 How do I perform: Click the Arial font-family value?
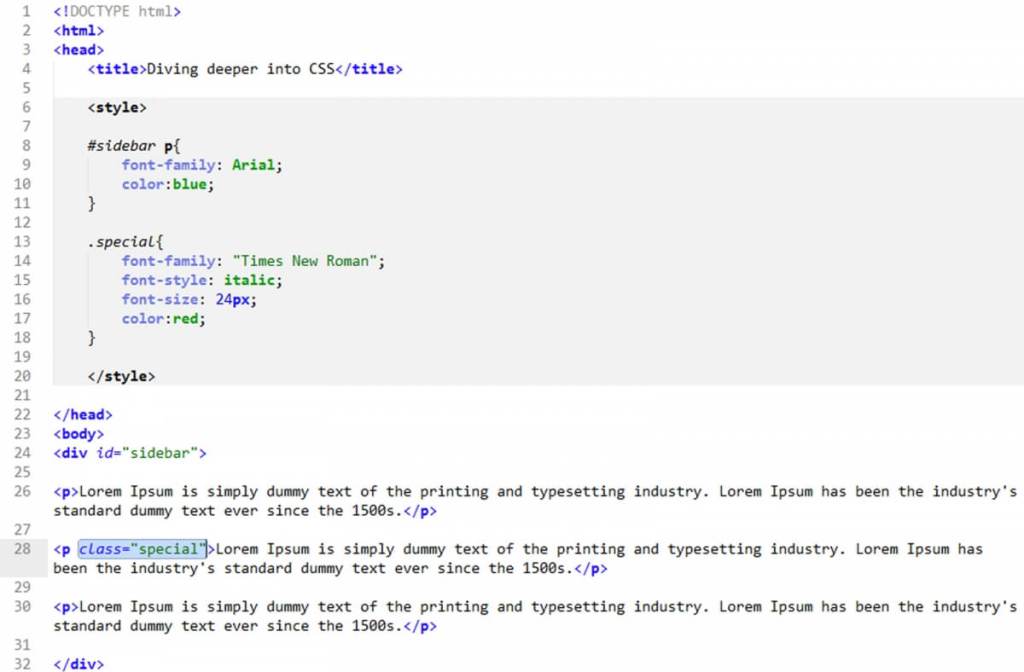click(253, 165)
